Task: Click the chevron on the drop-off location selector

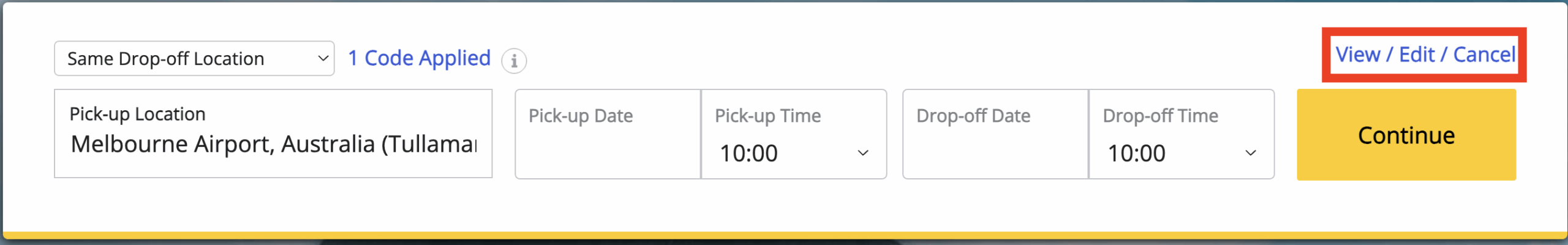Action: (x=323, y=59)
